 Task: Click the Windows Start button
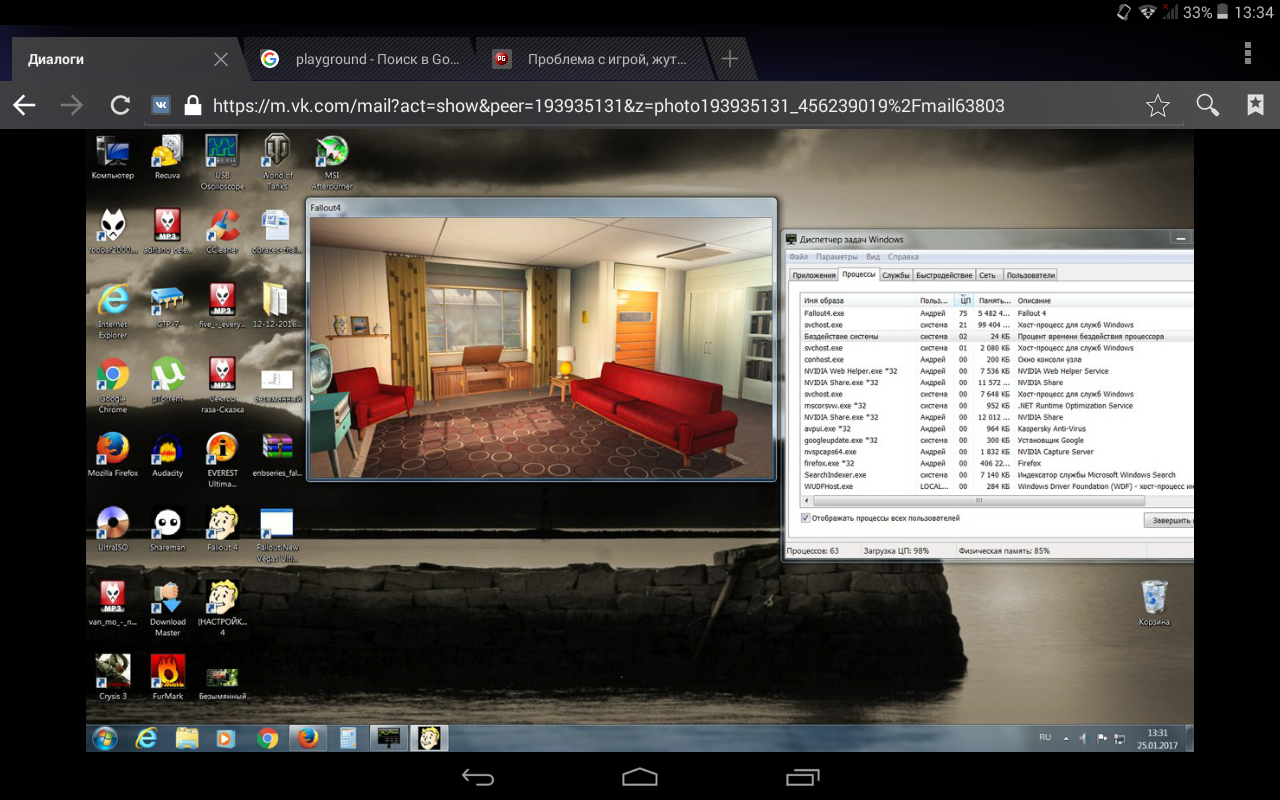(104, 738)
